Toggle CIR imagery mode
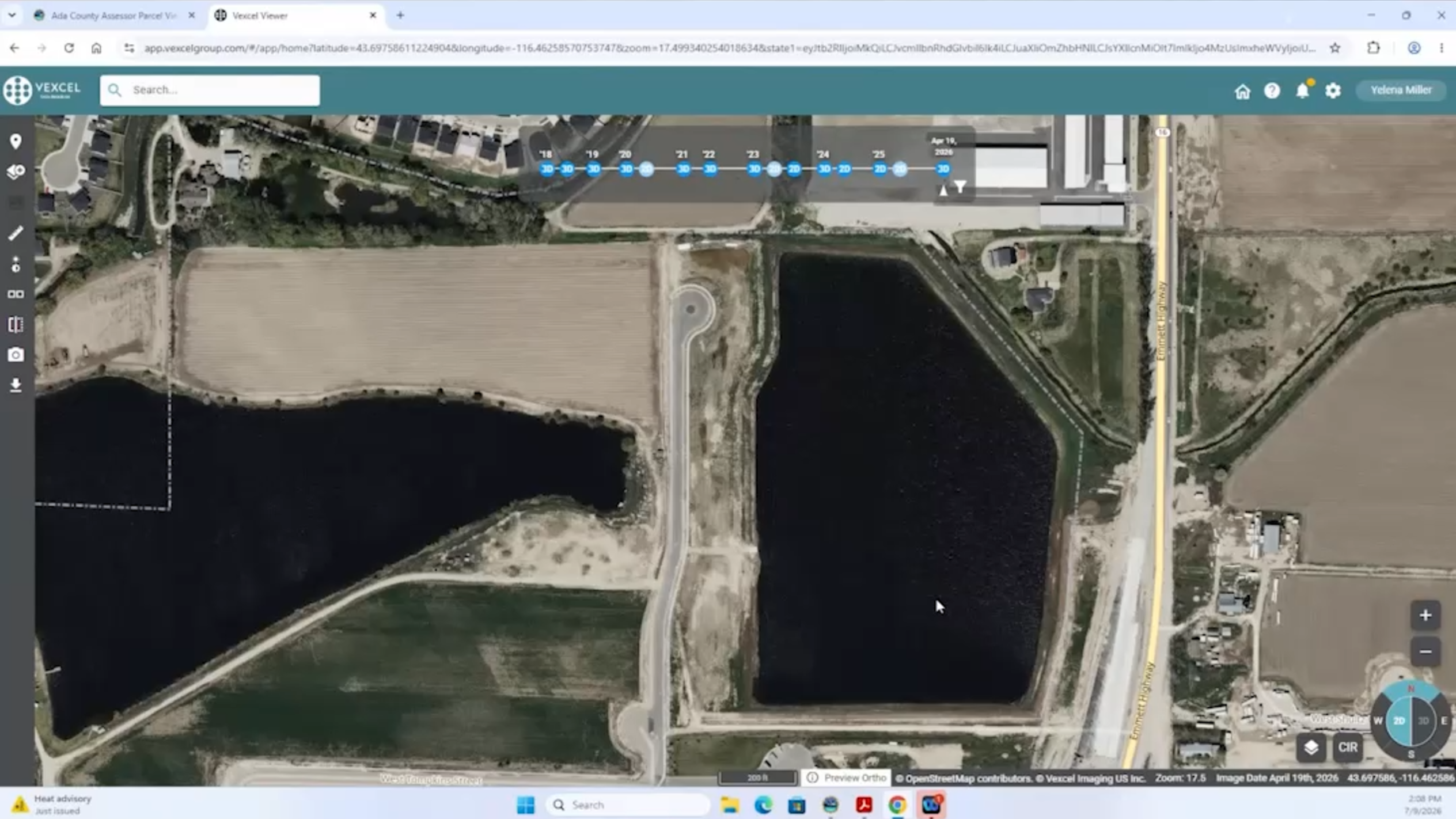The image size is (1456, 819). coord(1348,748)
